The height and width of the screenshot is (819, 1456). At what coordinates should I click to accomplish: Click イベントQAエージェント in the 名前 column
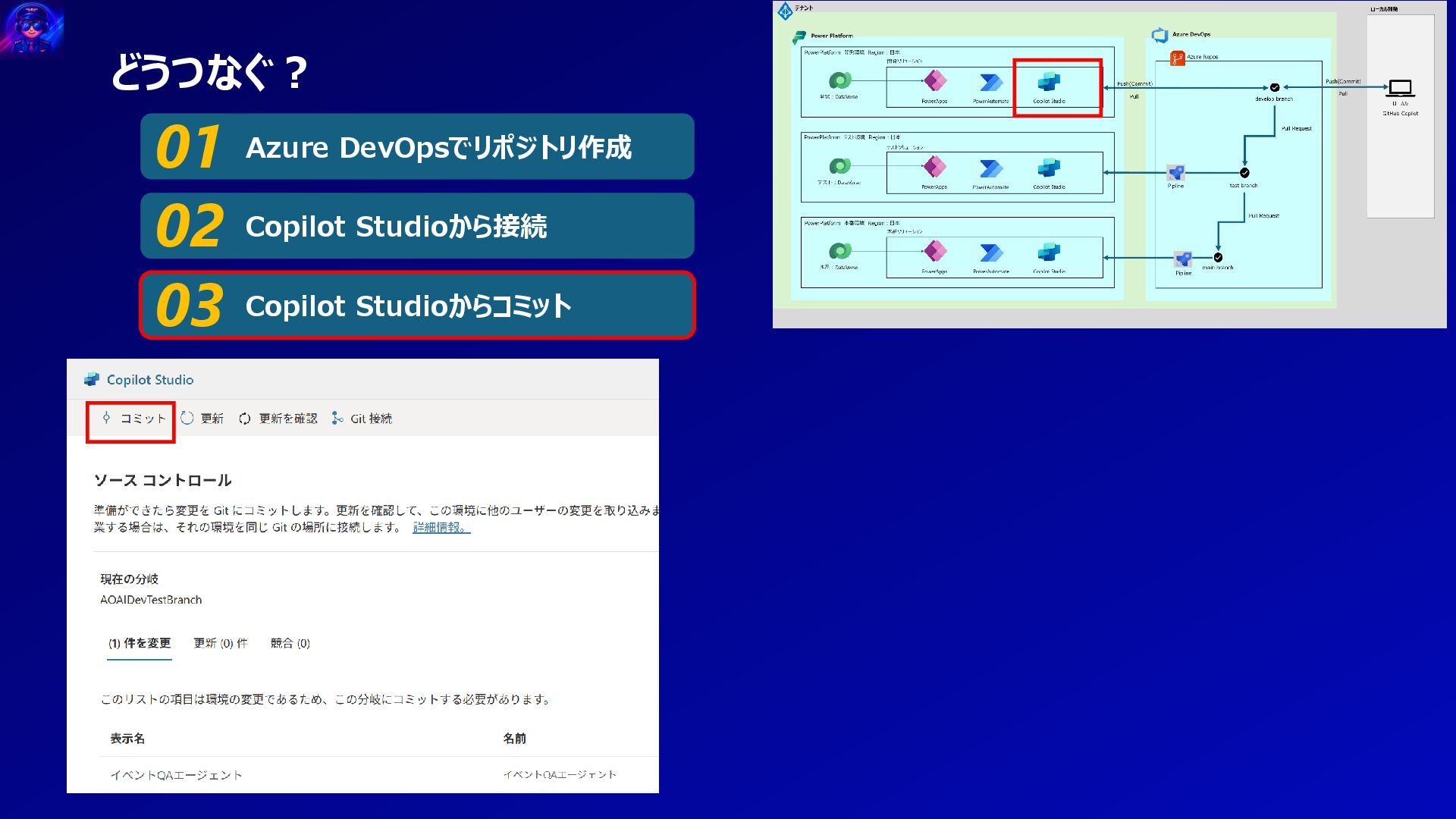560,774
